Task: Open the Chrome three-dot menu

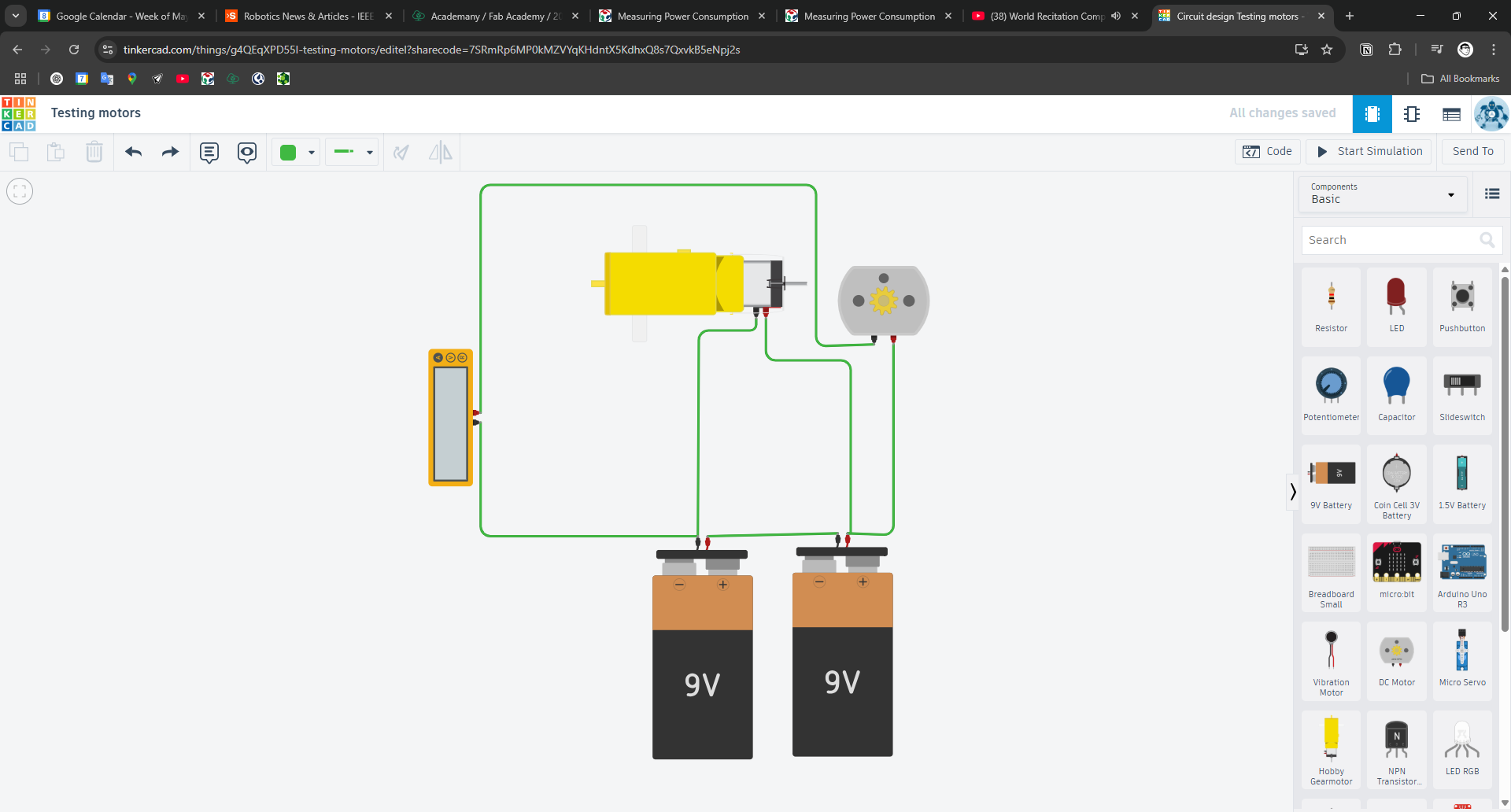Action: [x=1494, y=50]
